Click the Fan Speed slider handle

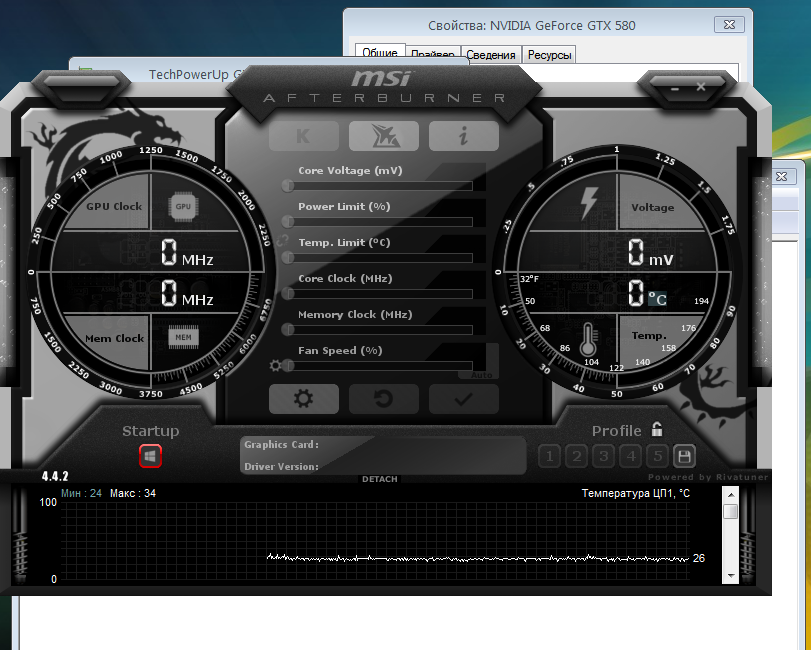point(288,366)
